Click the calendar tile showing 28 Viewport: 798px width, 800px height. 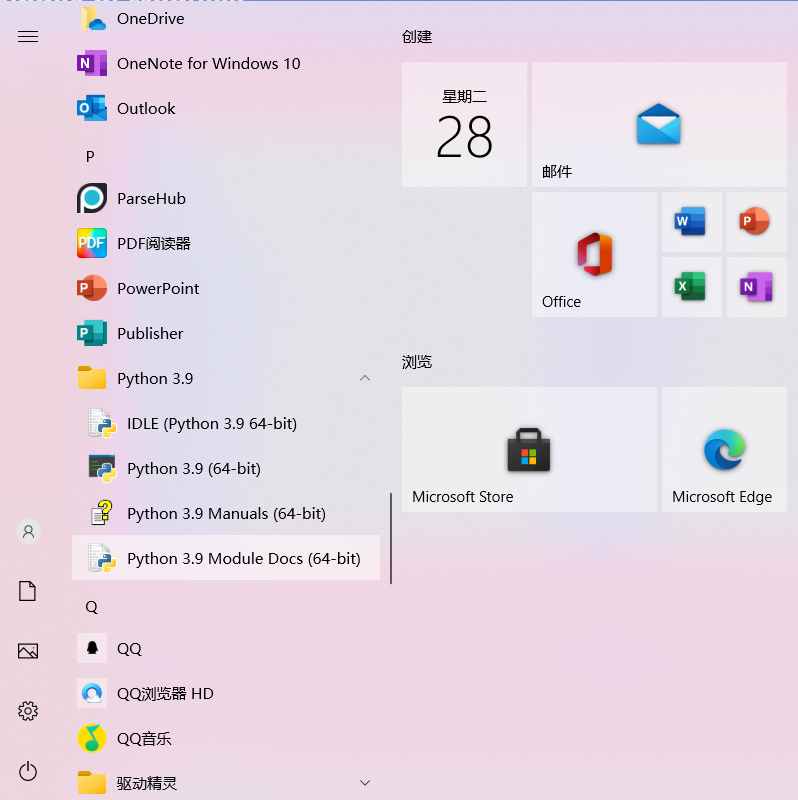tap(464, 124)
